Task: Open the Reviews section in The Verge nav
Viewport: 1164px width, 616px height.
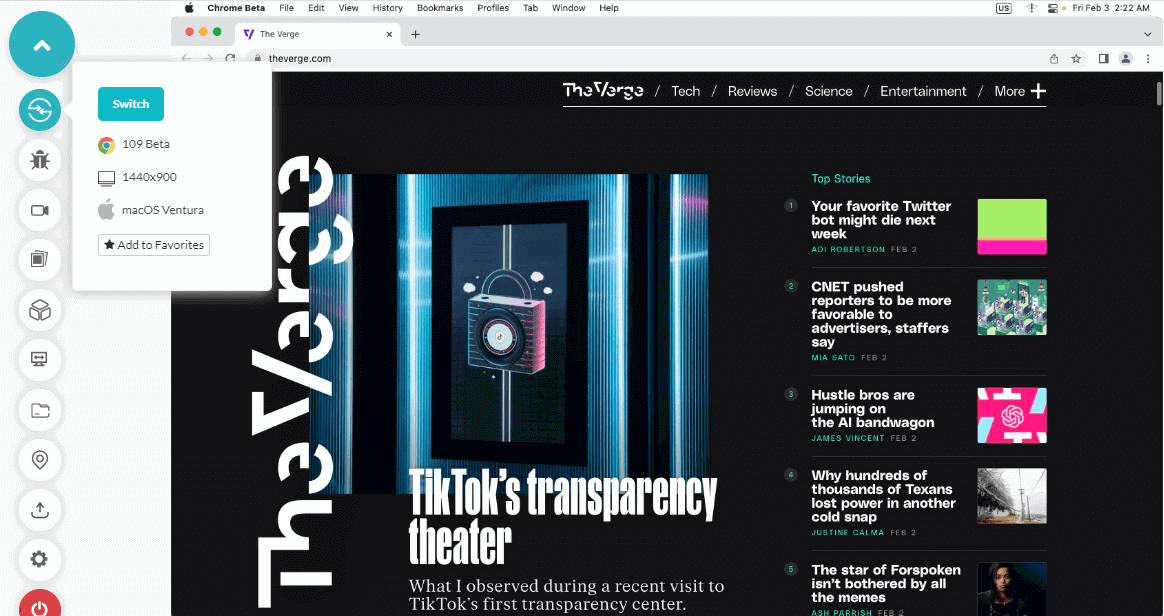Action: pos(752,91)
